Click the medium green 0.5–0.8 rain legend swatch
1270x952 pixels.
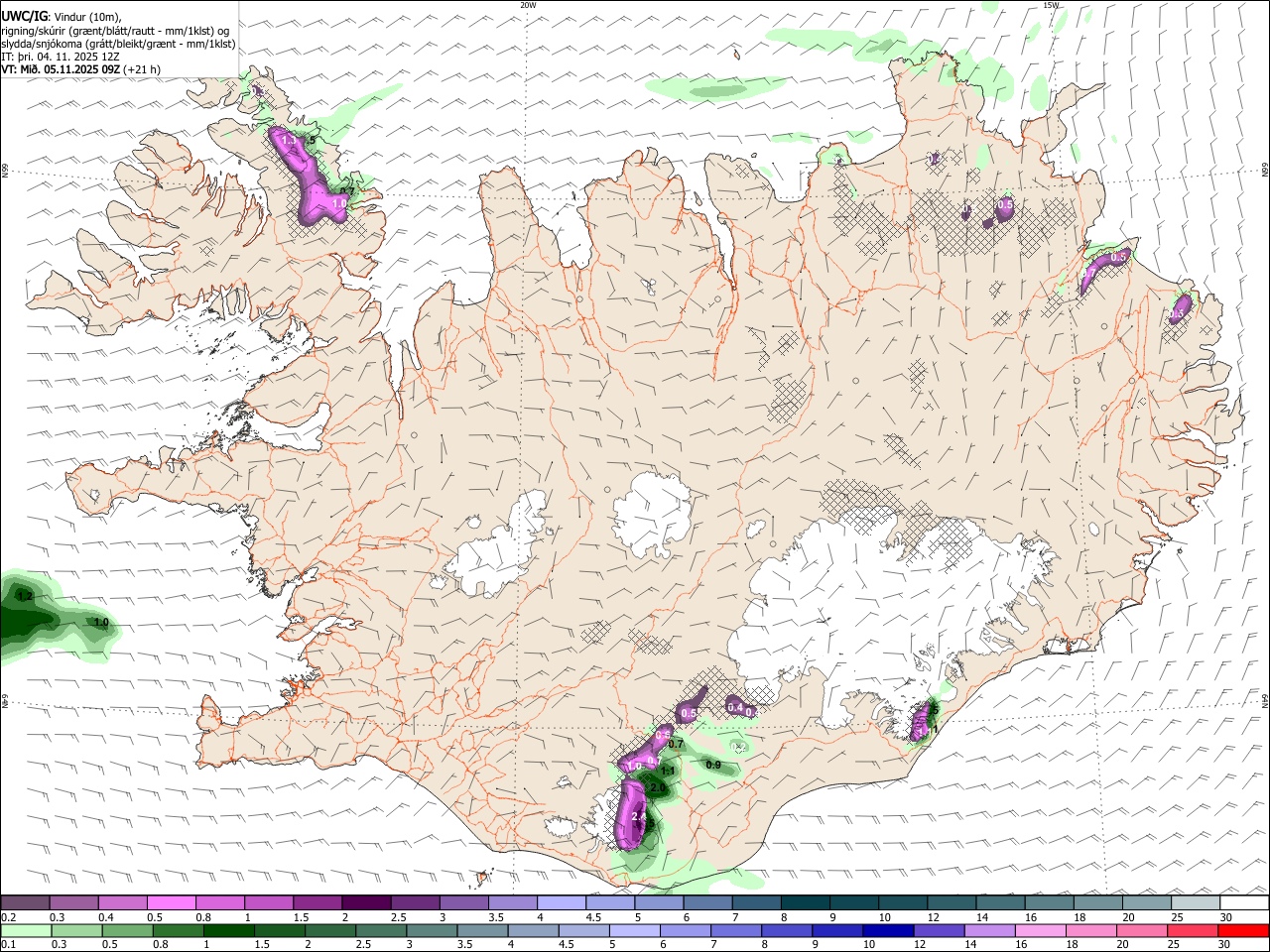[126, 930]
